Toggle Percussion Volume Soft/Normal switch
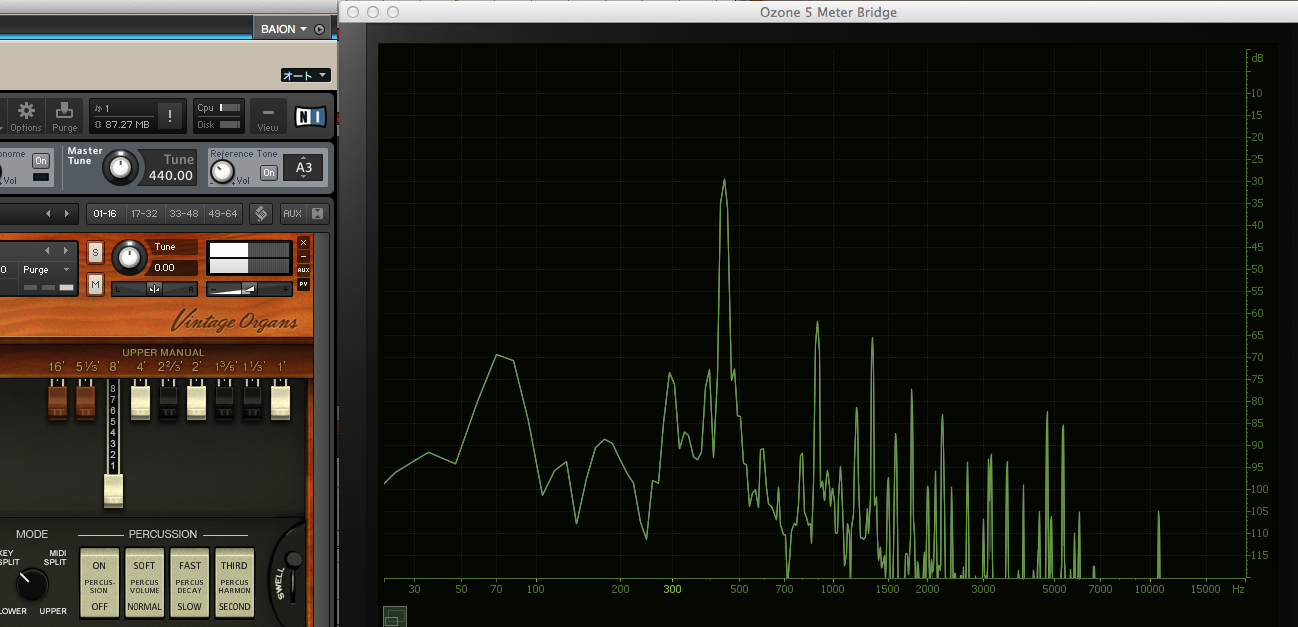Viewport: 1298px width, 627px height. click(144, 582)
